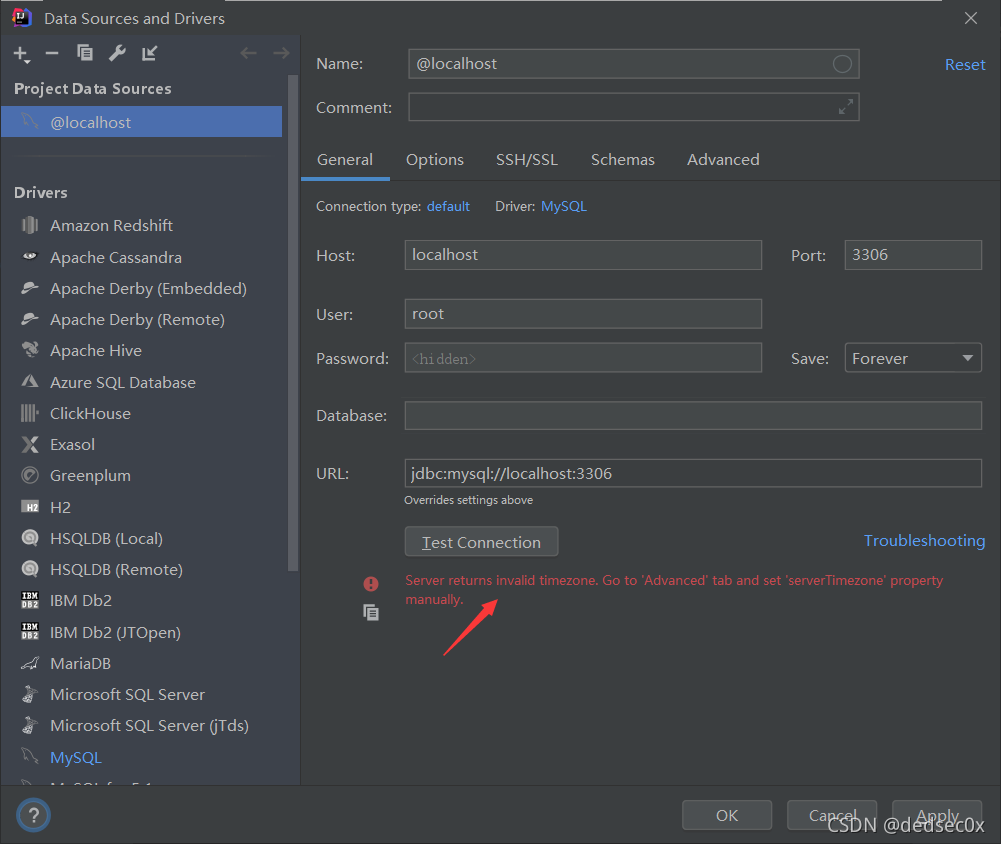The height and width of the screenshot is (844, 1001).
Task: Switch to the General tab
Action: [345, 160]
